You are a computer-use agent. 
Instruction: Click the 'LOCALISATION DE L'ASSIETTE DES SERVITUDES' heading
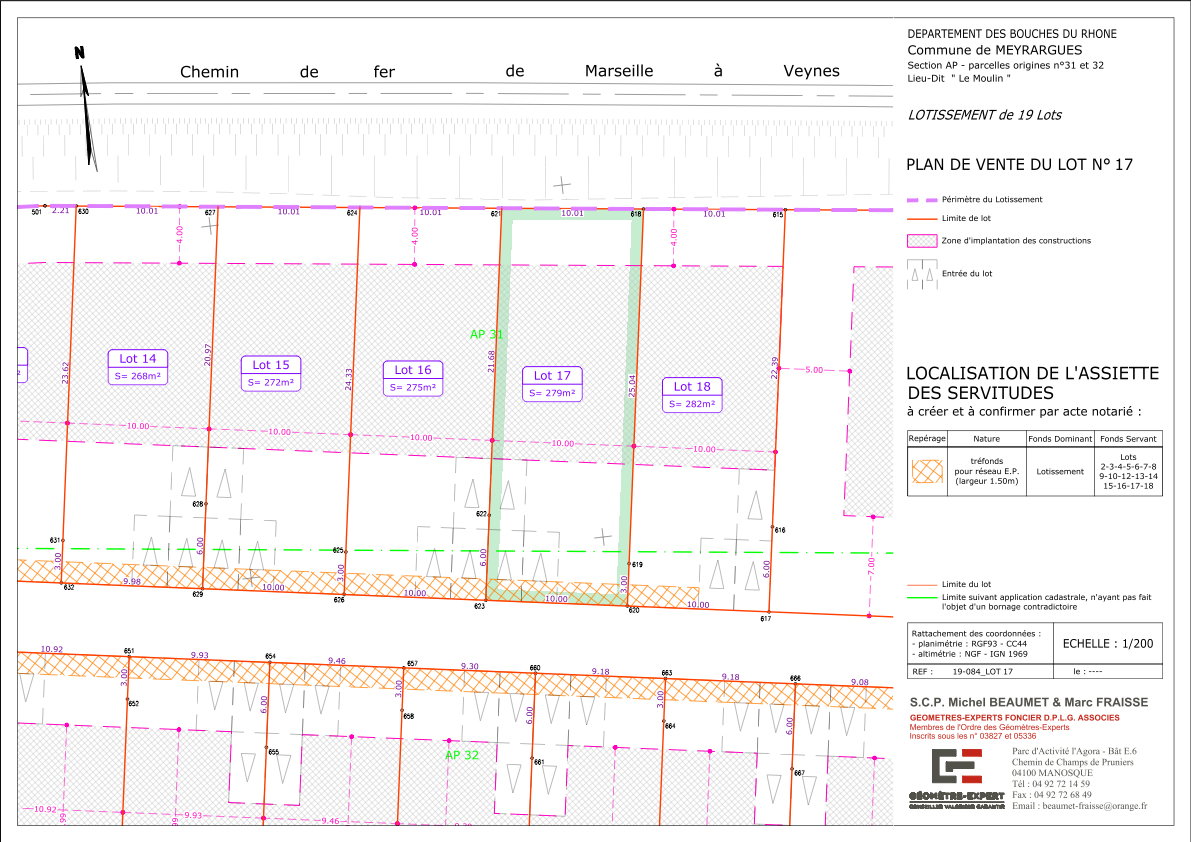(x=1032, y=383)
